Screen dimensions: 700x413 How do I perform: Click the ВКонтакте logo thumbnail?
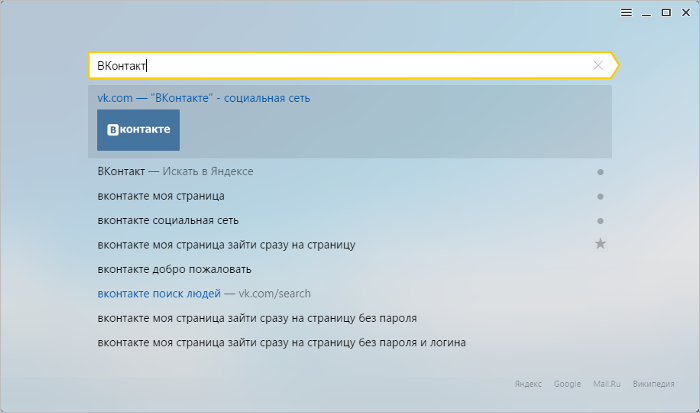pyautogui.click(x=138, y=130)
